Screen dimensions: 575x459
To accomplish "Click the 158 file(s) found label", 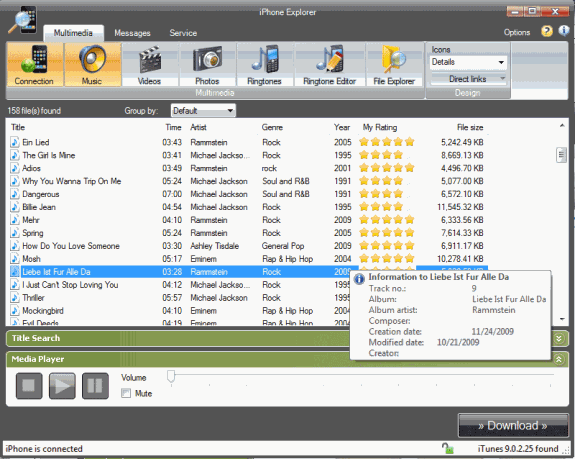I will click(34, 110).
